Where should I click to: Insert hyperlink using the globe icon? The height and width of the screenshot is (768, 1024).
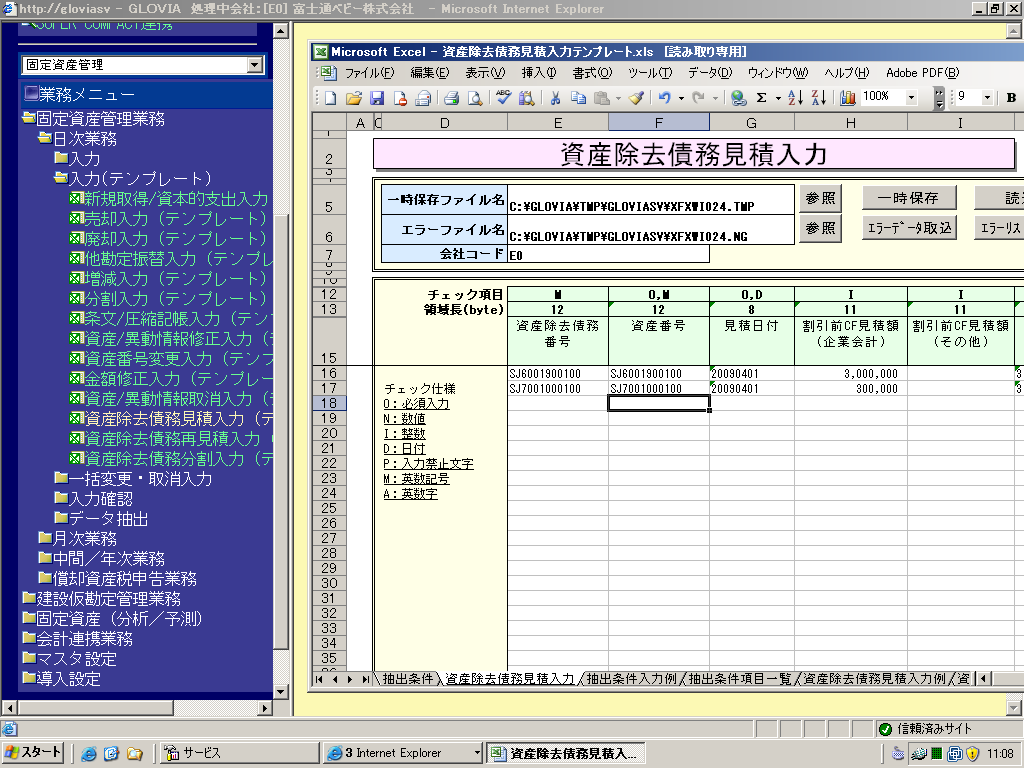[739, 98]
